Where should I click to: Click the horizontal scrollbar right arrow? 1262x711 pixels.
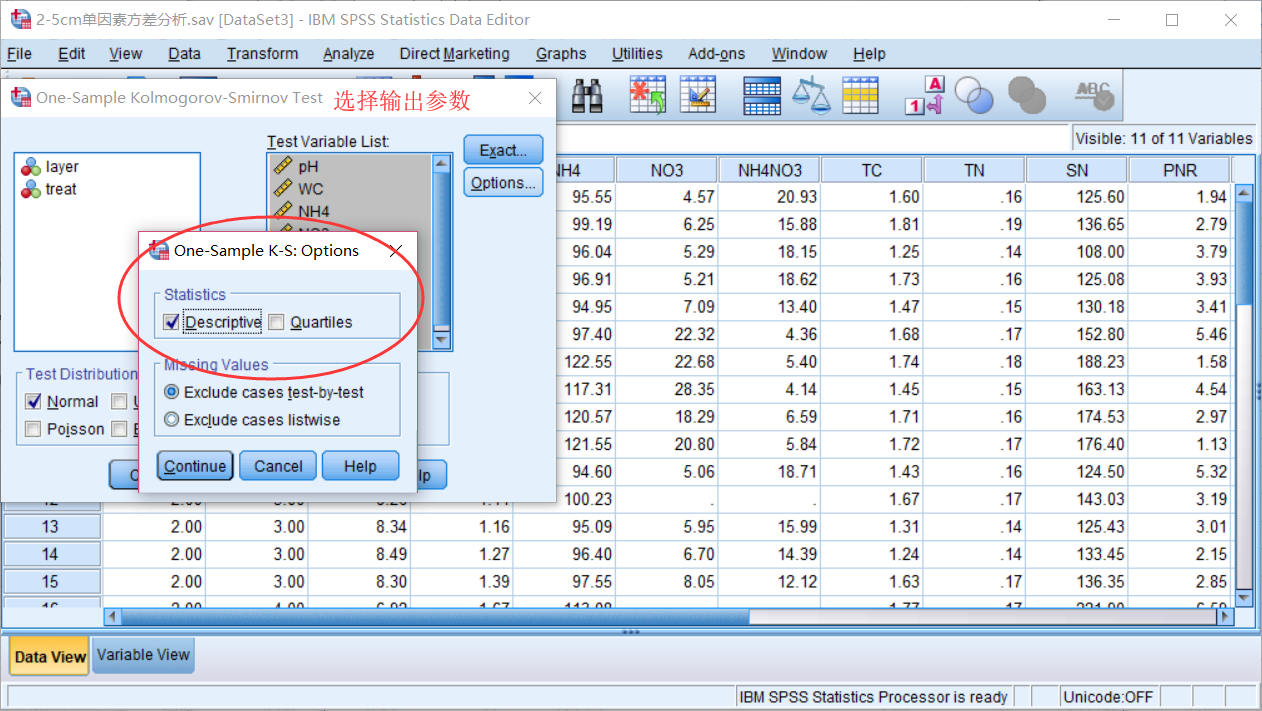tap(1224, 617)
